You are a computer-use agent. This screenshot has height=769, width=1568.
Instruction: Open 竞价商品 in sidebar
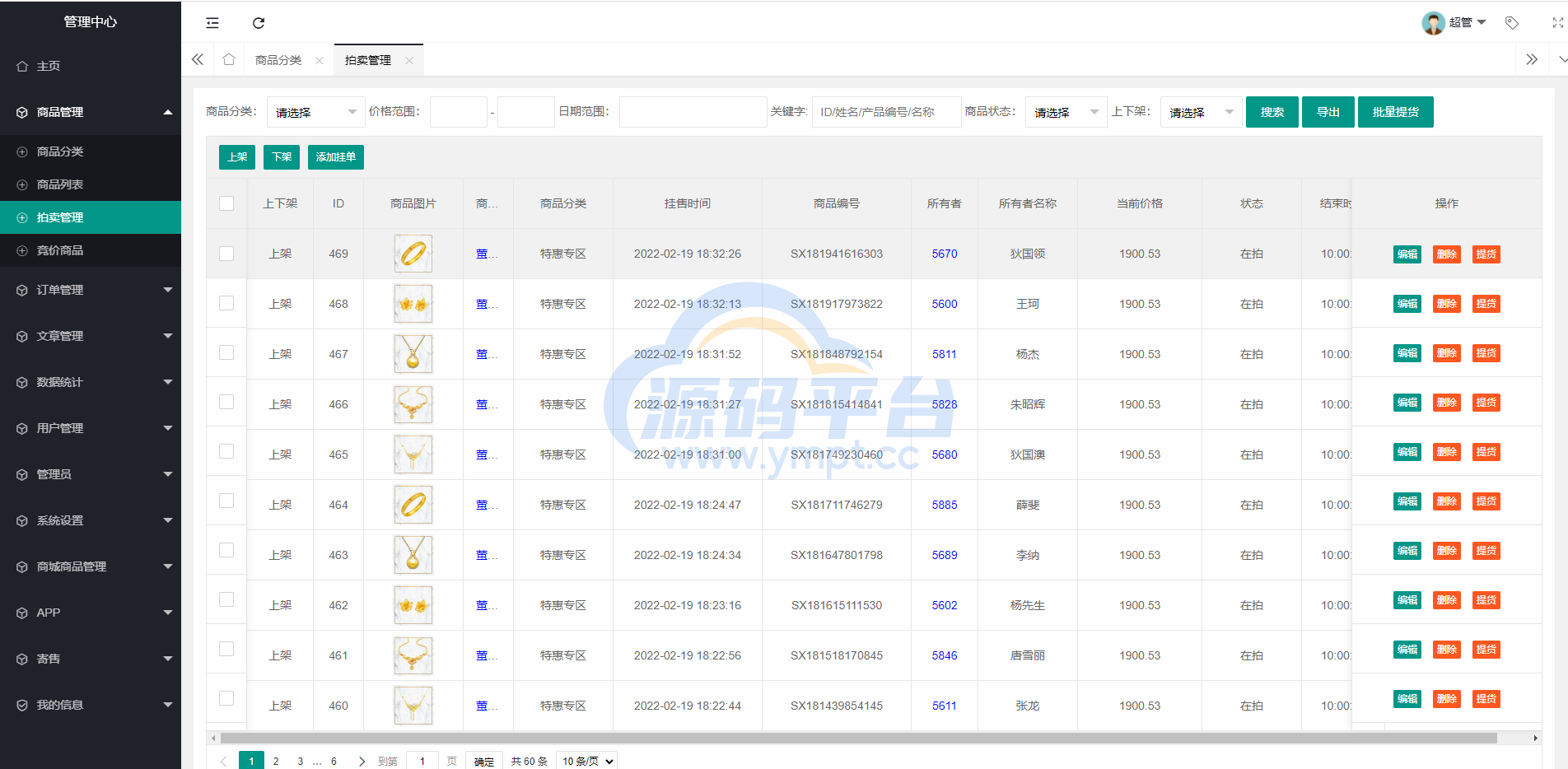pos(91,250)
